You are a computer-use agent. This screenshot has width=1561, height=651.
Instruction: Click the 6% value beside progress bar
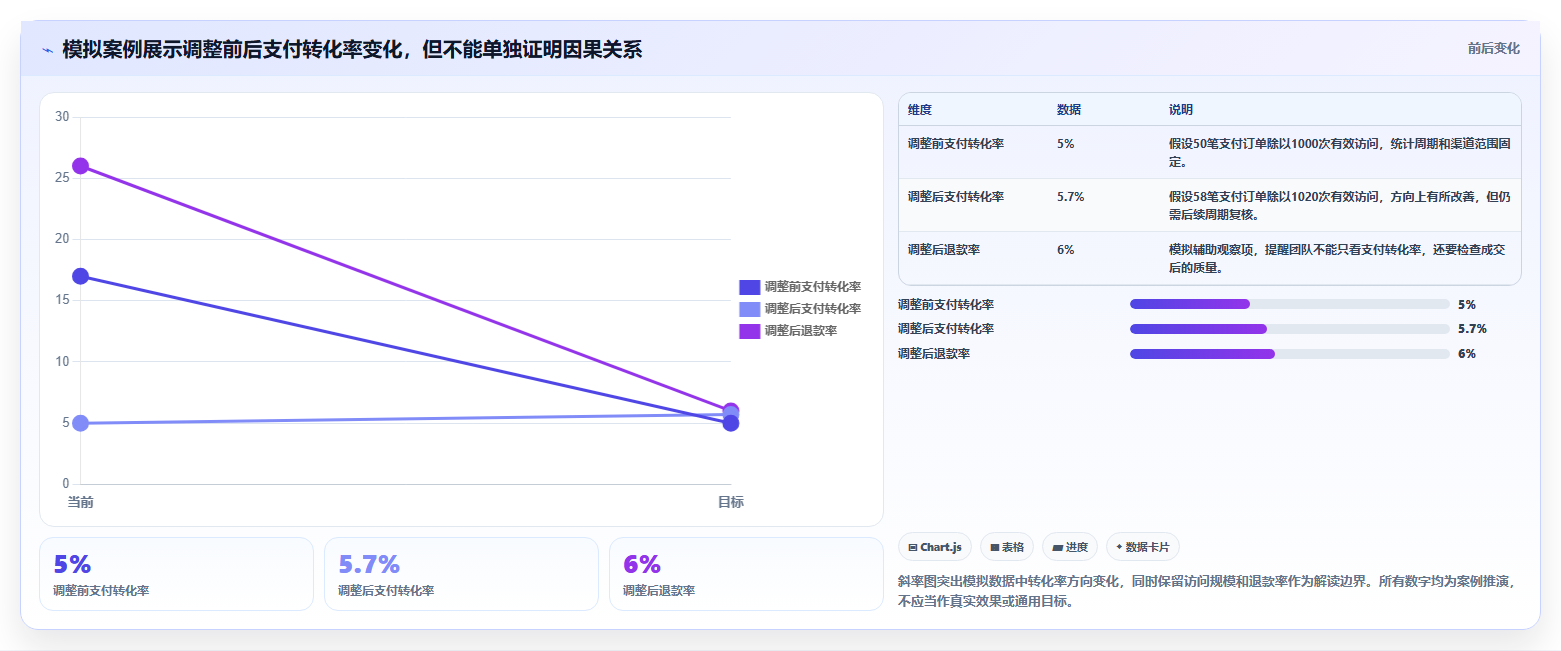coord(1467,353)
